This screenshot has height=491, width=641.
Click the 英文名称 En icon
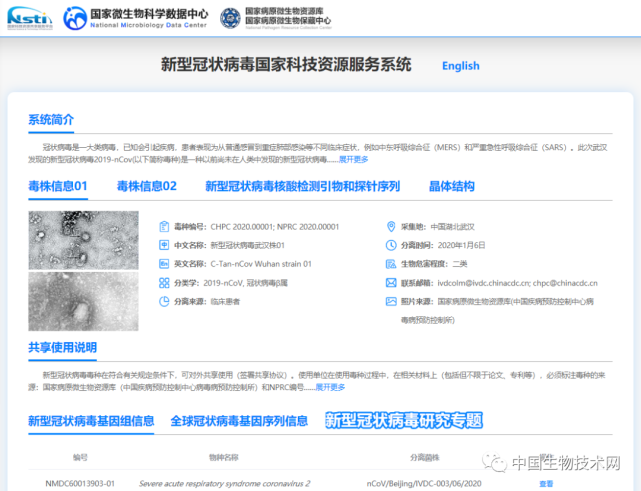tap(164, 264)
